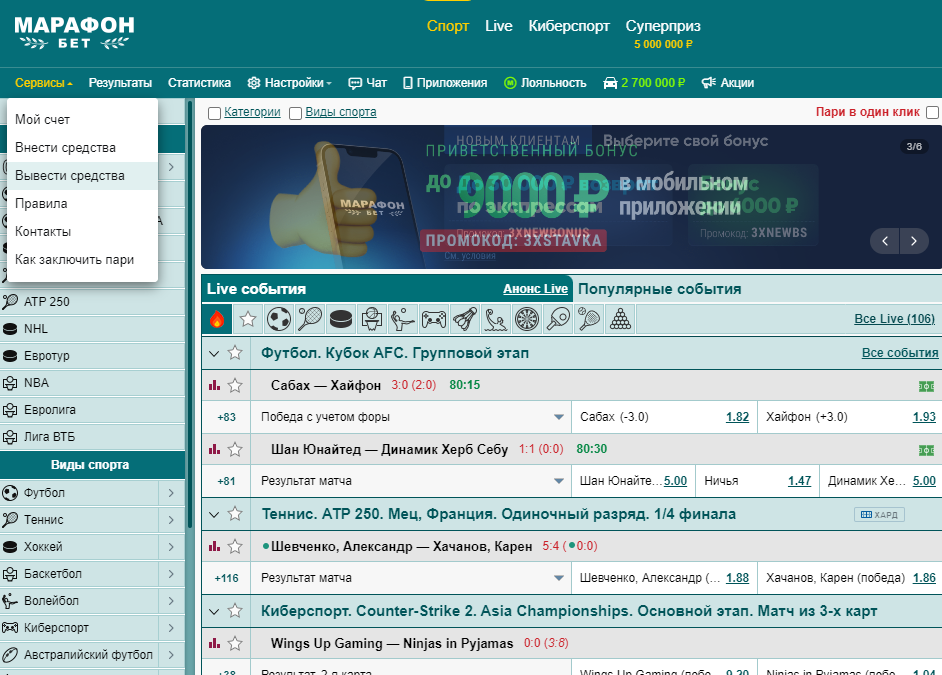Screen dimensions: 942x675
Task: Filter live events by tennis racket icon
Action: (310, 319)
